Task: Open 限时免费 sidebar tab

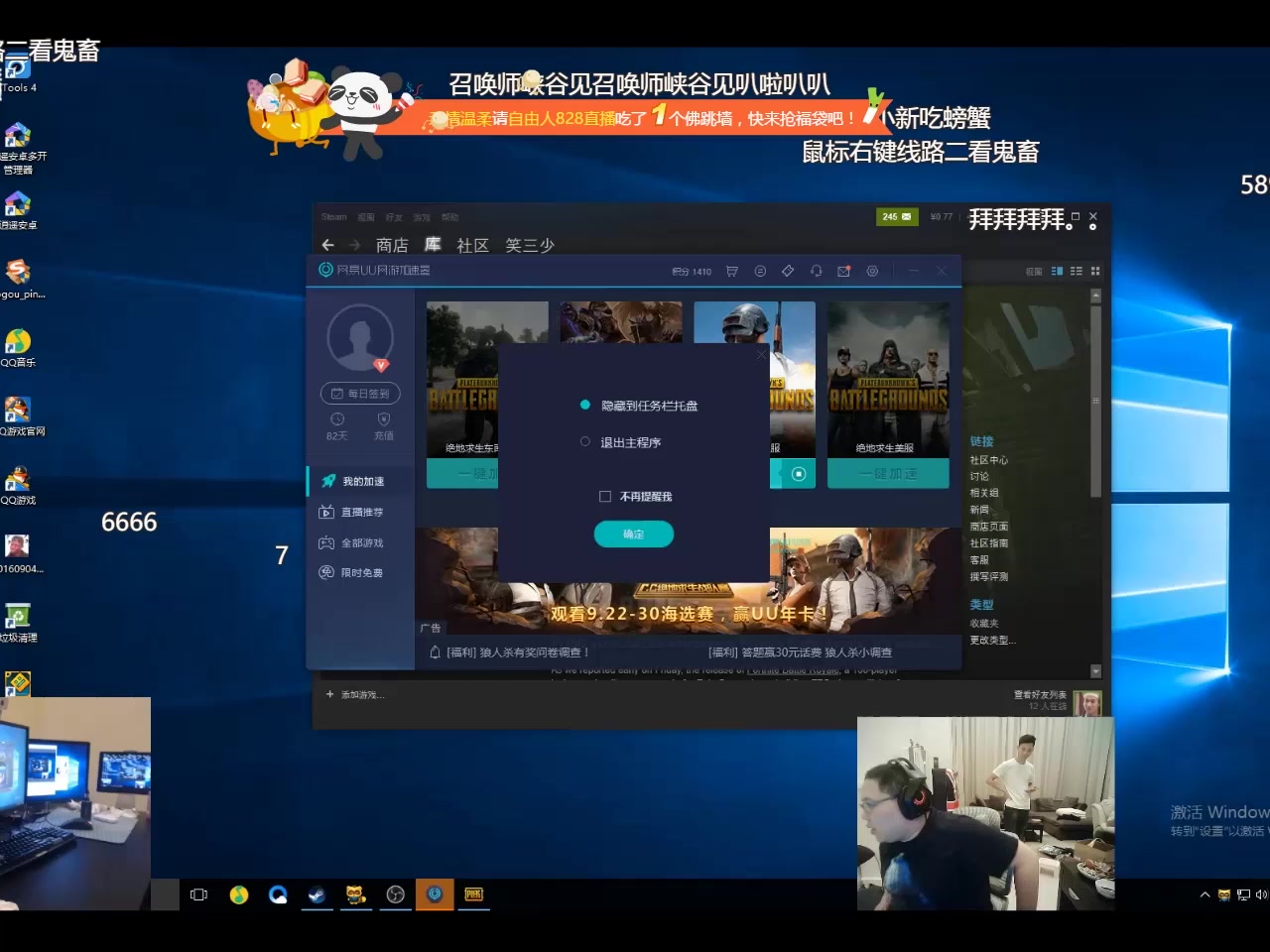Action: (360, 572)
